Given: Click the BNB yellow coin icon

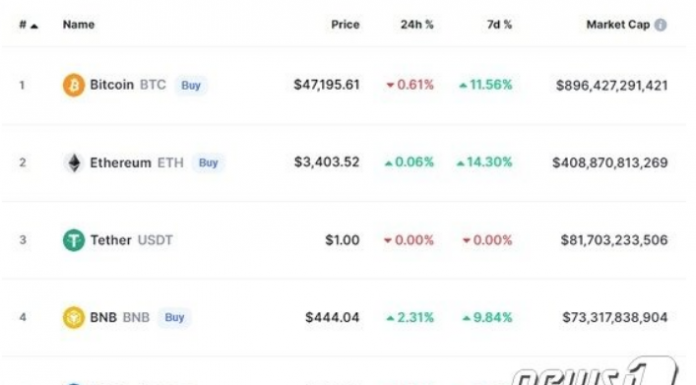Looking at the screenshot, I should click(73, 318).
